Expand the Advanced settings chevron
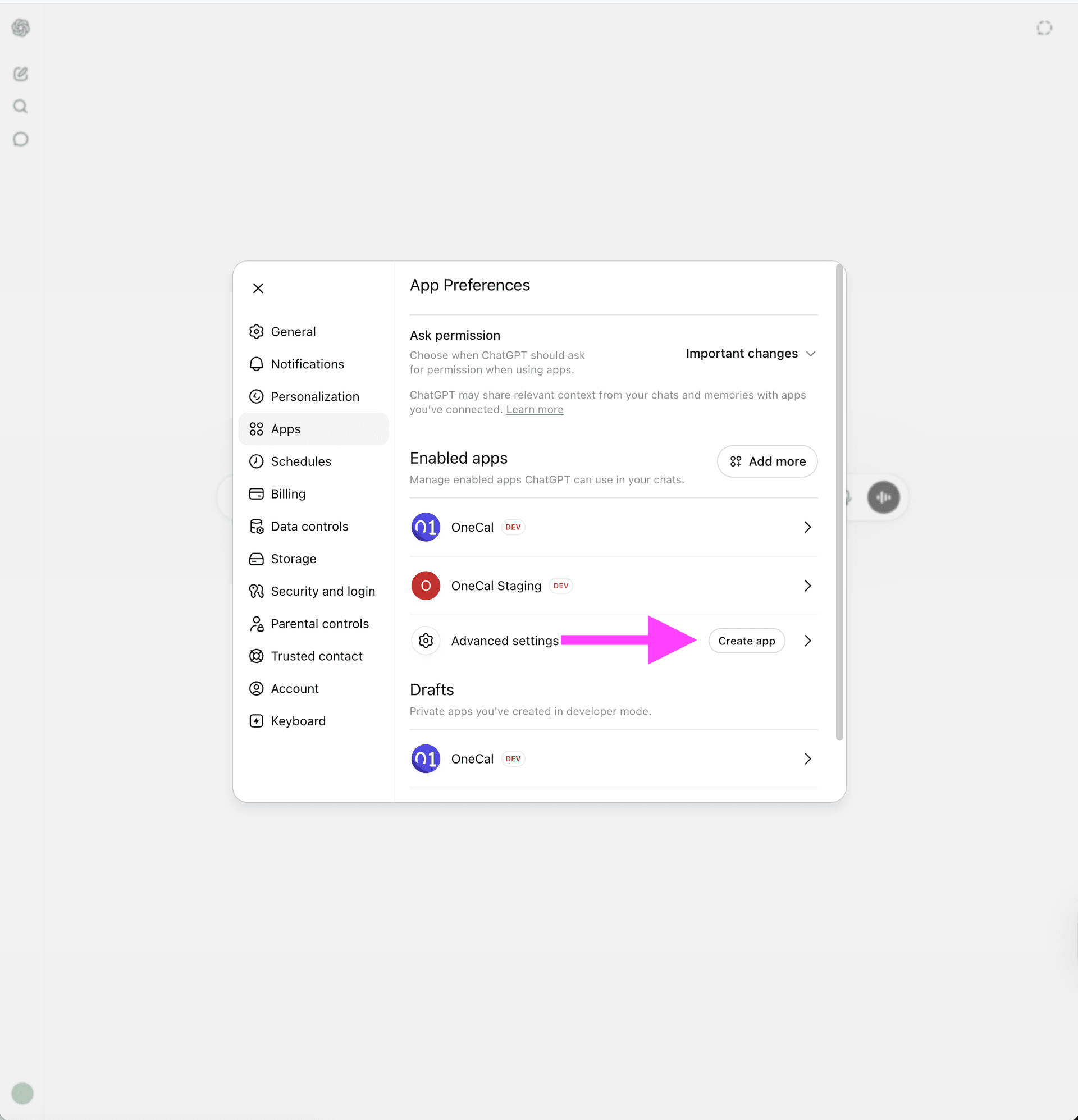 (807, 641)
